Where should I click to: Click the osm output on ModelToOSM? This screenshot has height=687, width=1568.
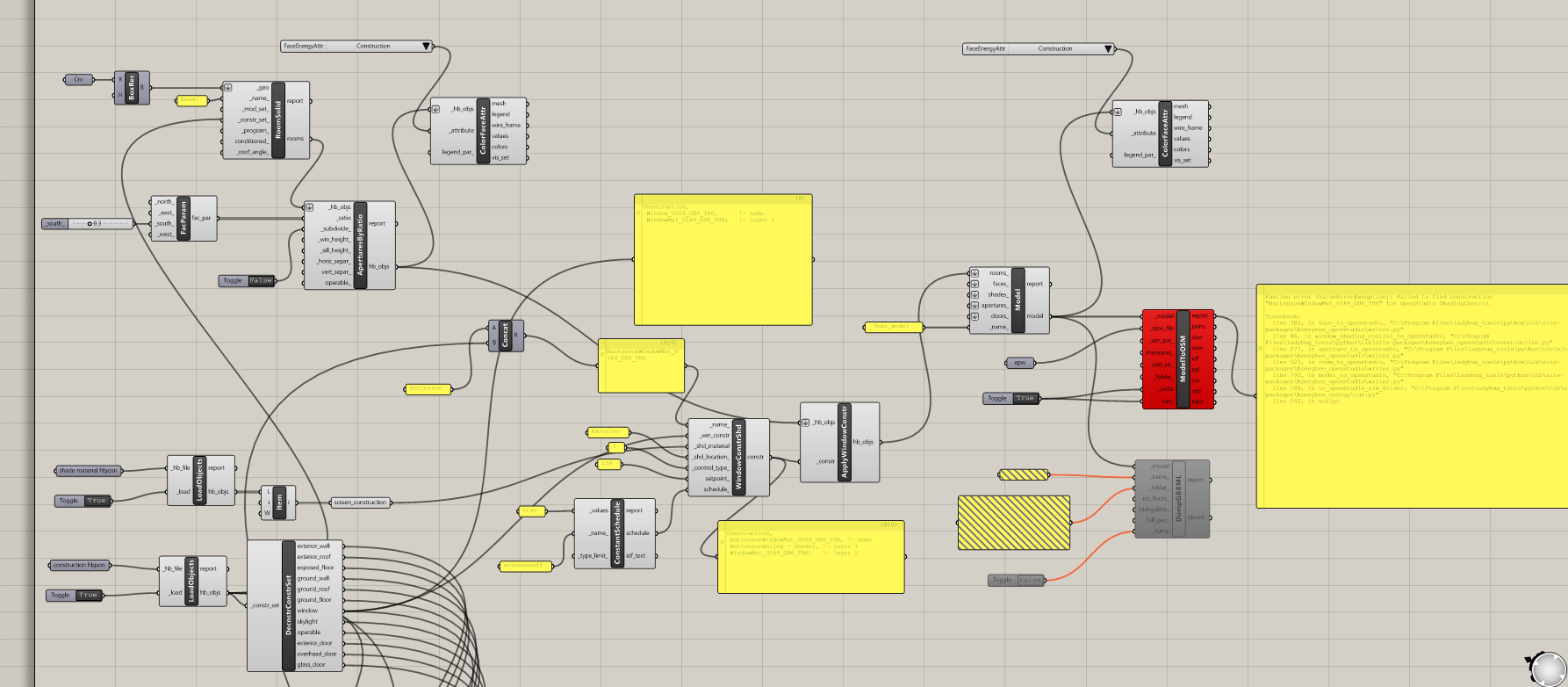pos(1198,348)
